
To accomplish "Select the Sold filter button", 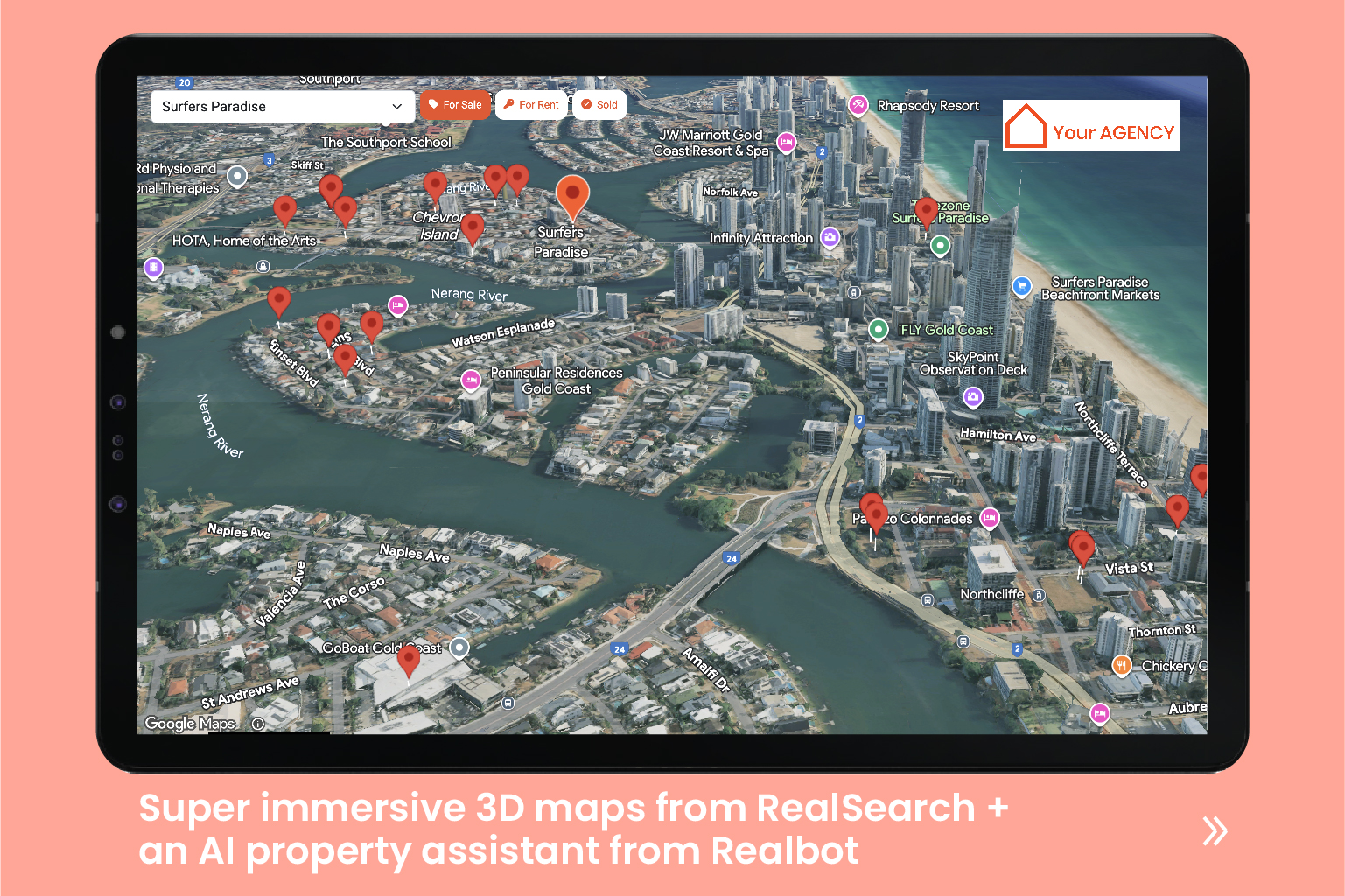I will 599,105.
